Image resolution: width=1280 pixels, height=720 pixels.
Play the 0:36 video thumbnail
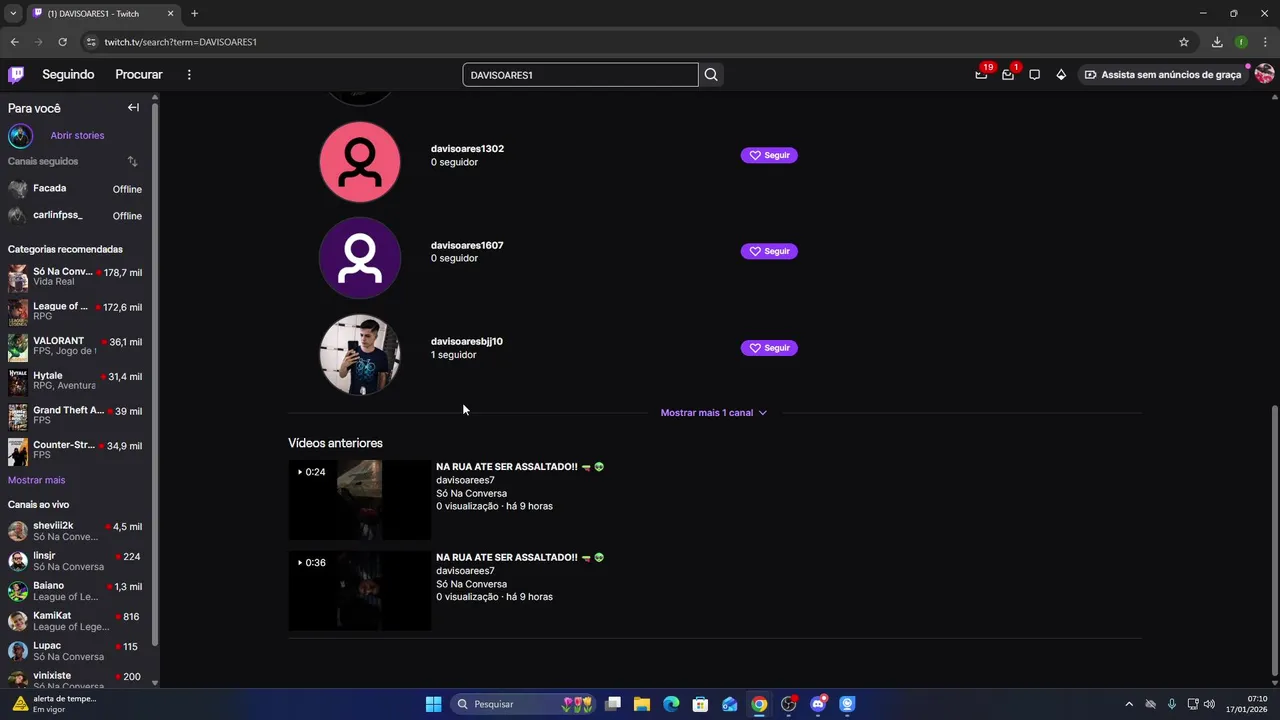click(x=360, y=591)
